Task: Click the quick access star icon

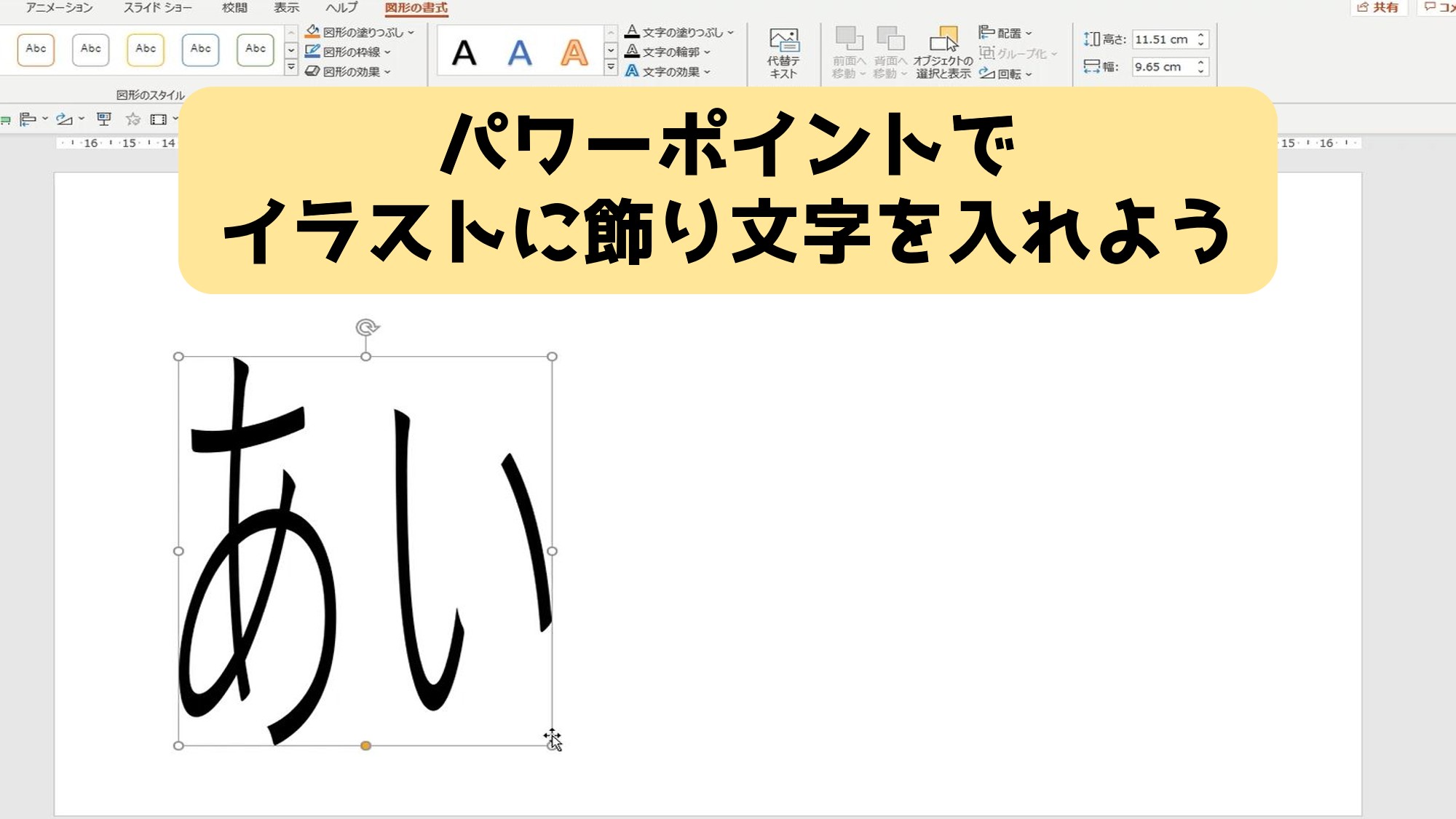Action: click(x=132, y=119)
